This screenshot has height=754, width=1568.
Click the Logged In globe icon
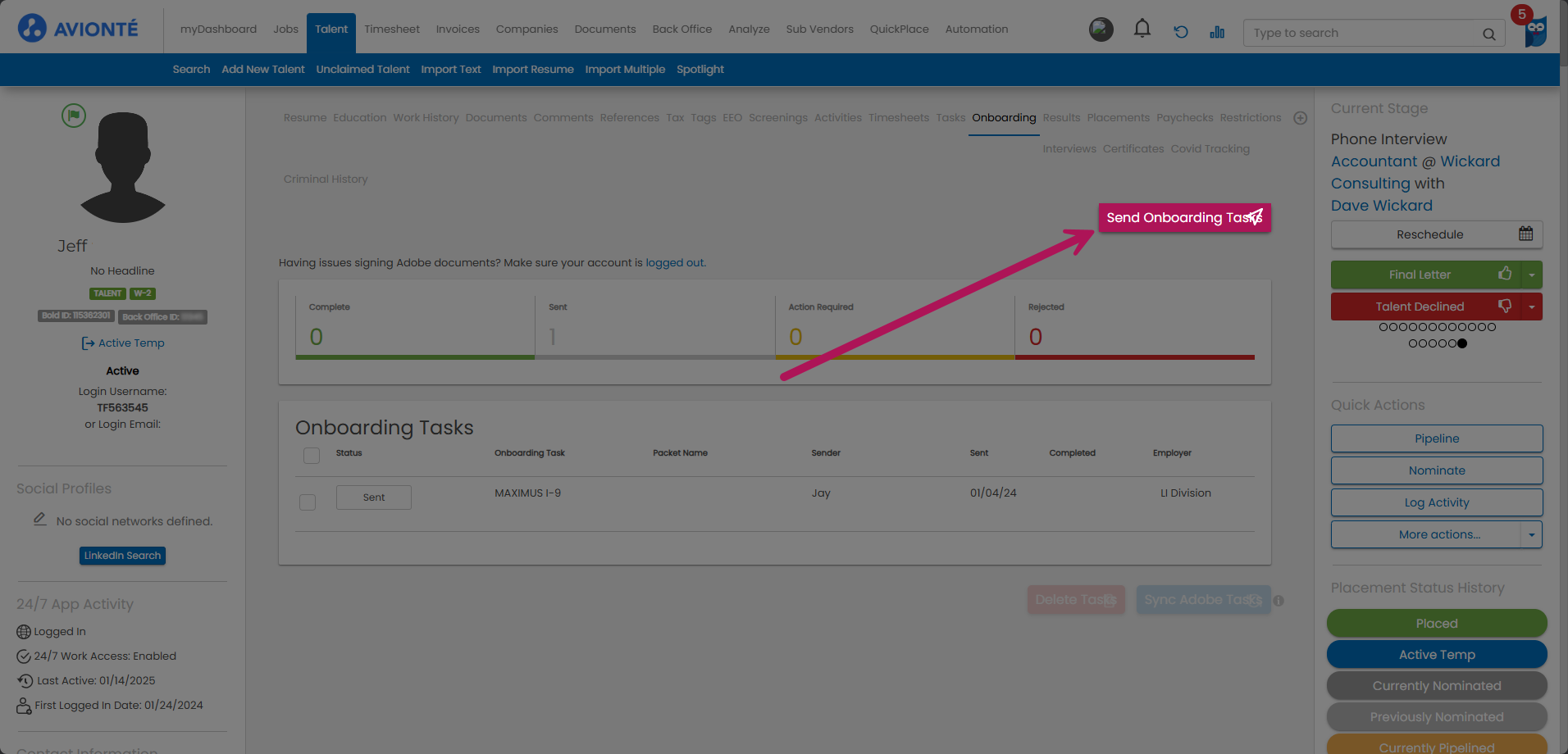(x=24, y=632)
